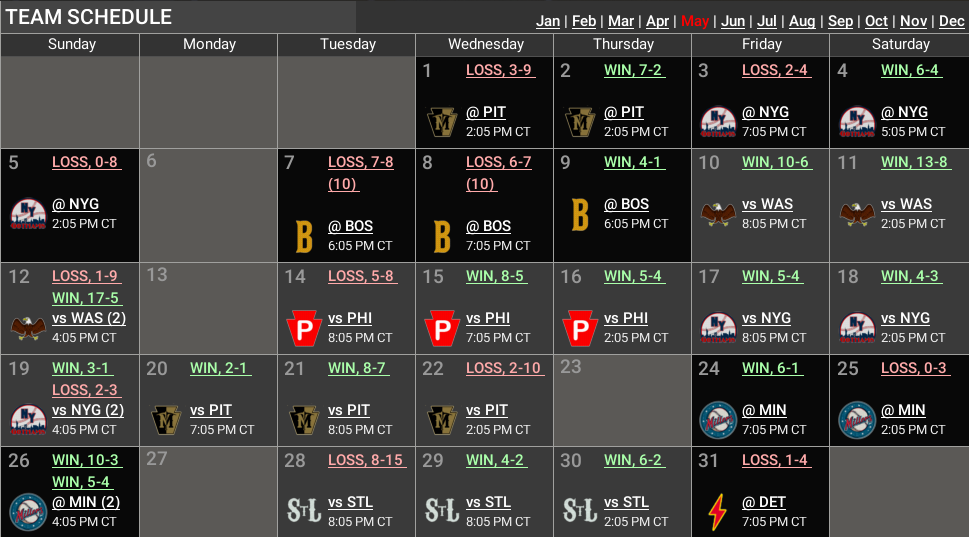Click Washington eagle logo on May 10

pos(717,214)
